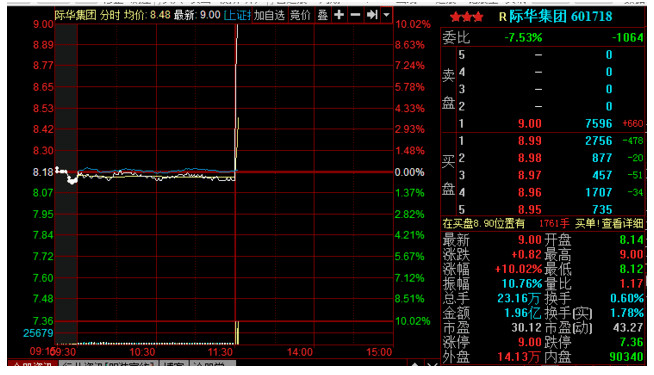Screen dimensions: 654x375
Task: Click the R margin marker icon
Action: pos(503,17)
